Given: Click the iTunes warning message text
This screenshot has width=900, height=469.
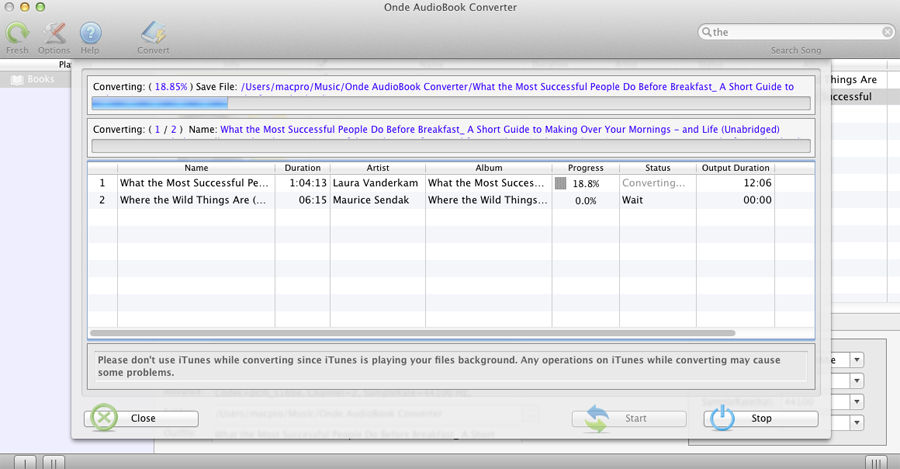Looking at the screenshot, I should tap(439, 366).
